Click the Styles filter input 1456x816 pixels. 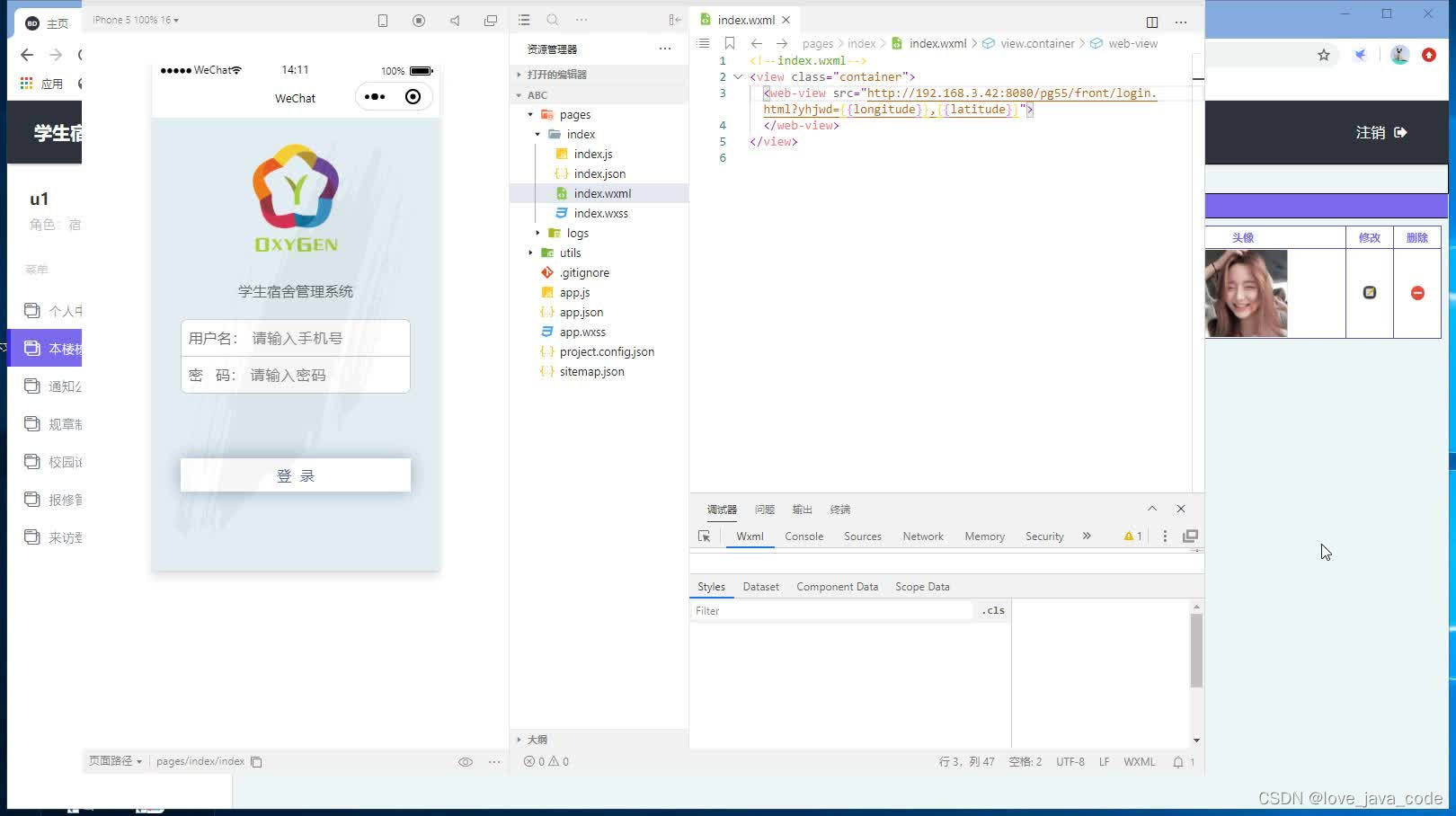point(831,611)
